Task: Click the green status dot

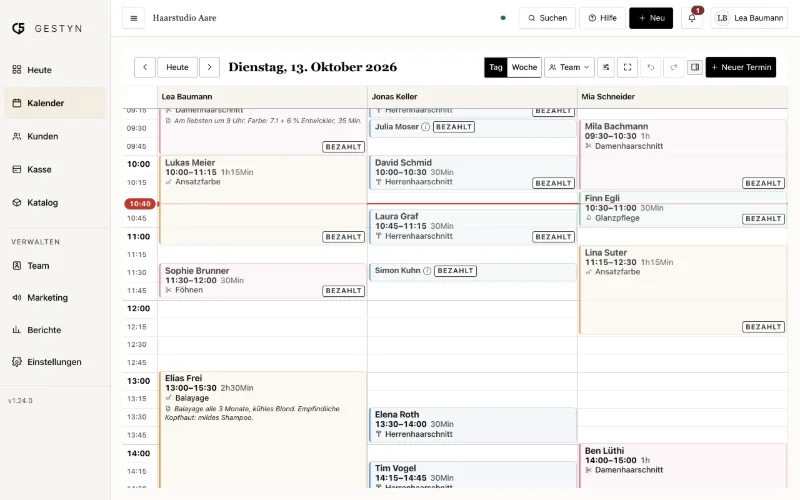Action: 503,18
